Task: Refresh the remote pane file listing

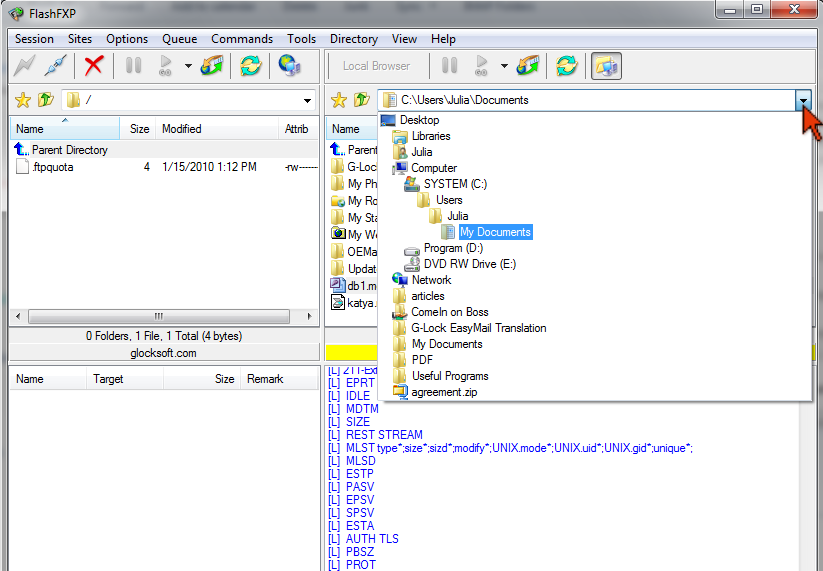Action: pos(249,66)
